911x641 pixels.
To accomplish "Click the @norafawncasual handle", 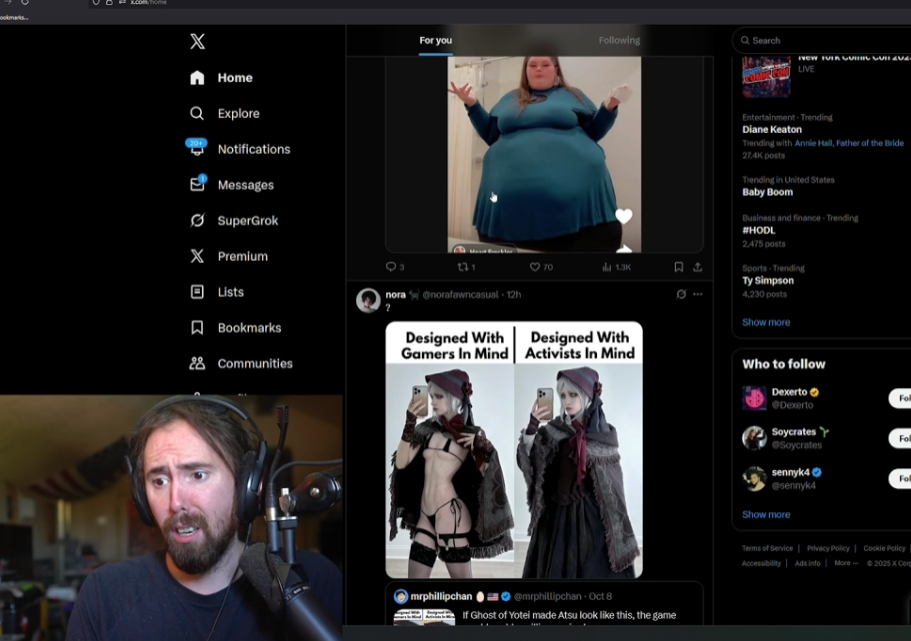I will click(460, 295).
